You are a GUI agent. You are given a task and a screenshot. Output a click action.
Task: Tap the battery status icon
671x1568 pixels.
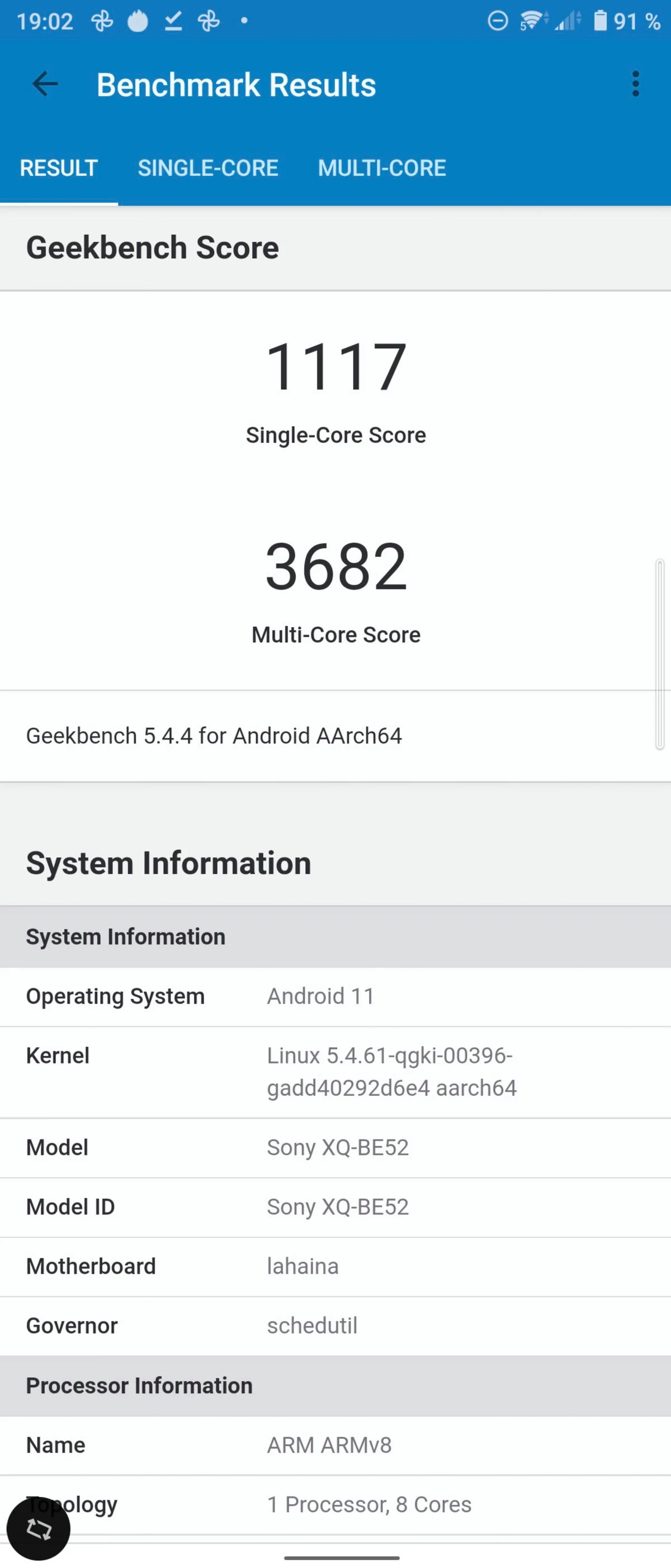click(x=601, y=21)
